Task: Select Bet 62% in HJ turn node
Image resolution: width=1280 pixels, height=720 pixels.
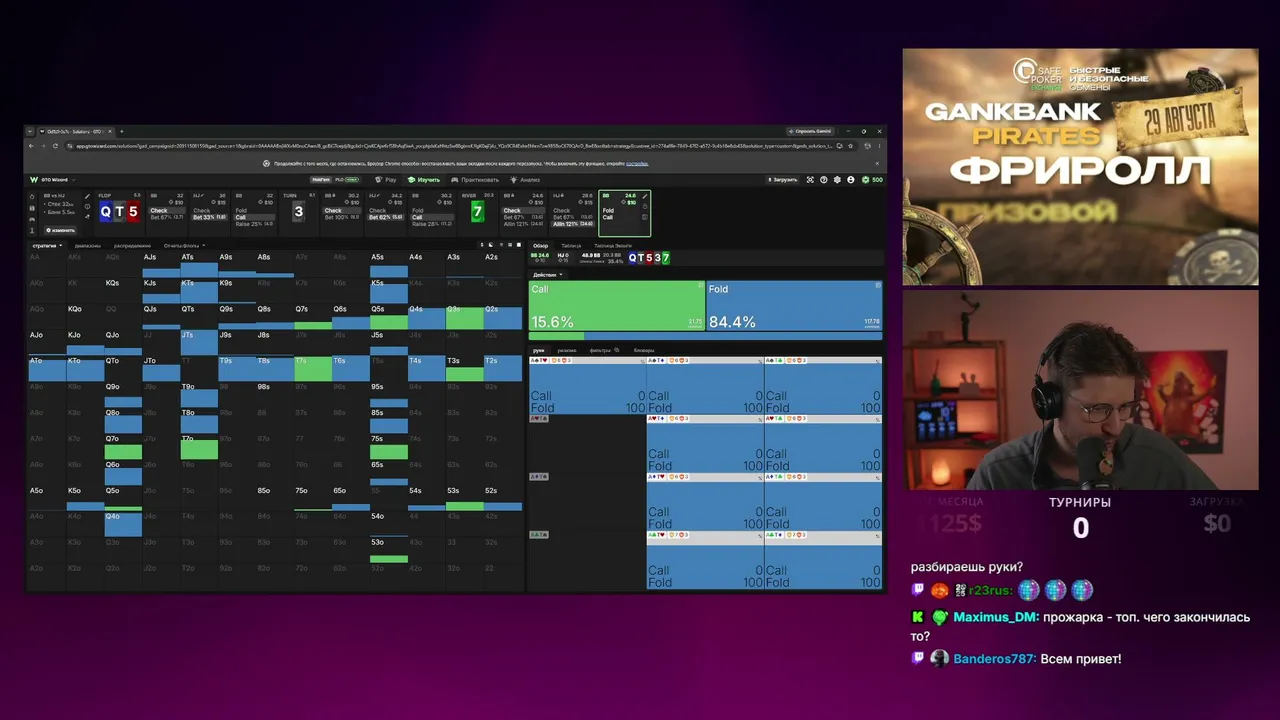Action: 387,217
